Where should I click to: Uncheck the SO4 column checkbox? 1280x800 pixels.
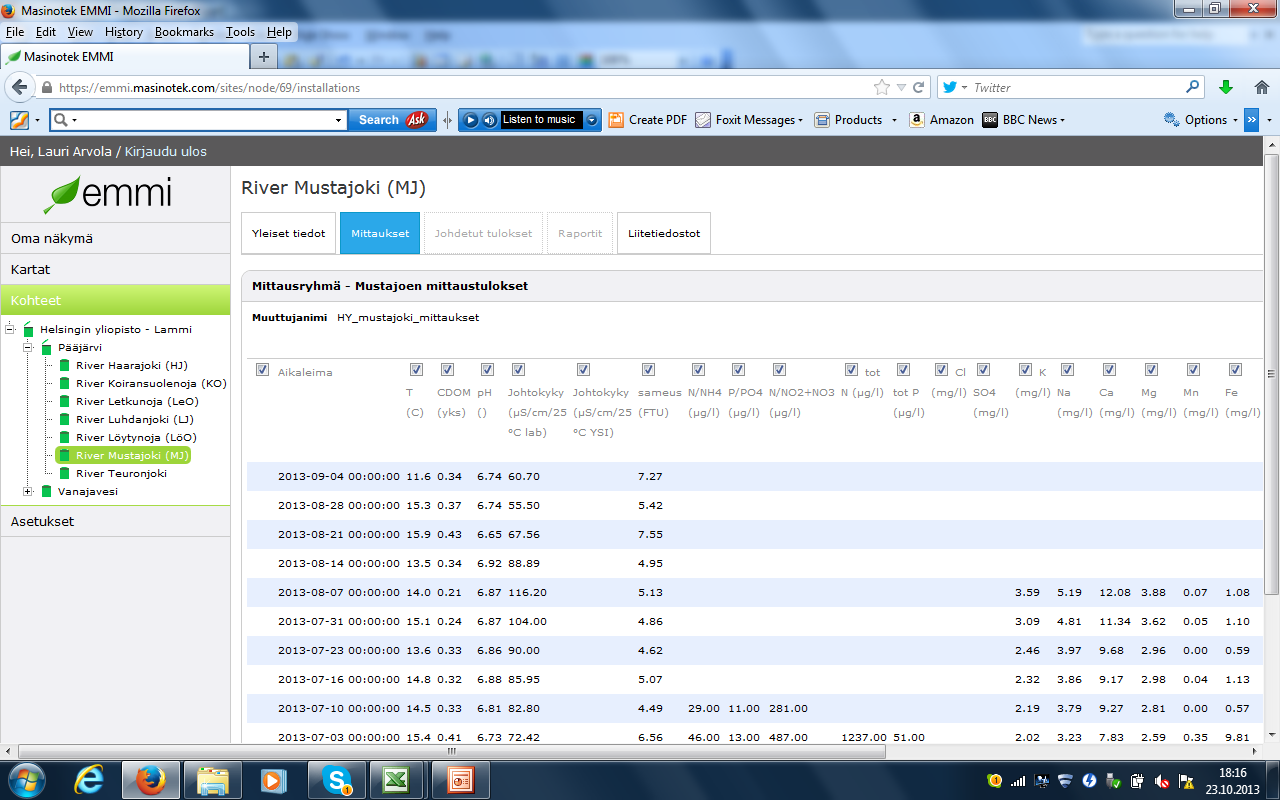[983, 370]
